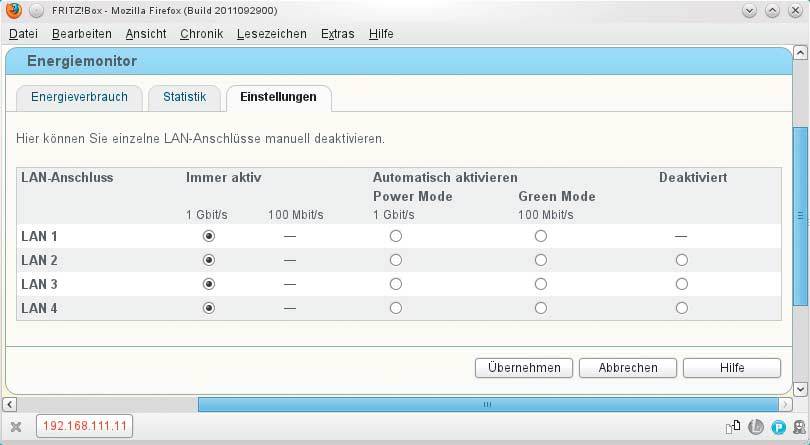Screen dimensions: 810x445
Task: Open the Datei menu
Action: [x=24, y=34]
